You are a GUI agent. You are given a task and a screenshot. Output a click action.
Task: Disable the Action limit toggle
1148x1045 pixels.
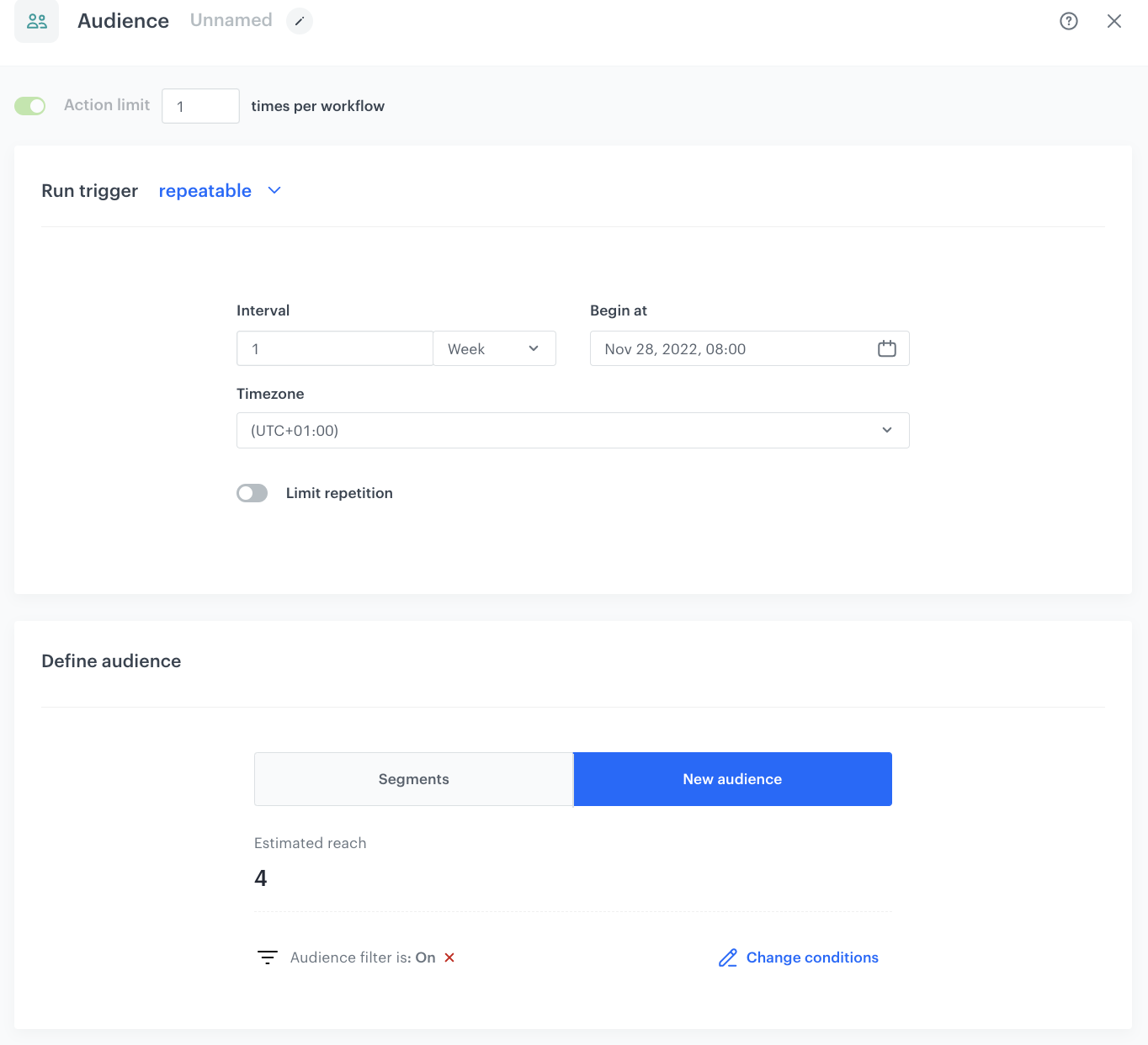coord(29,105)
